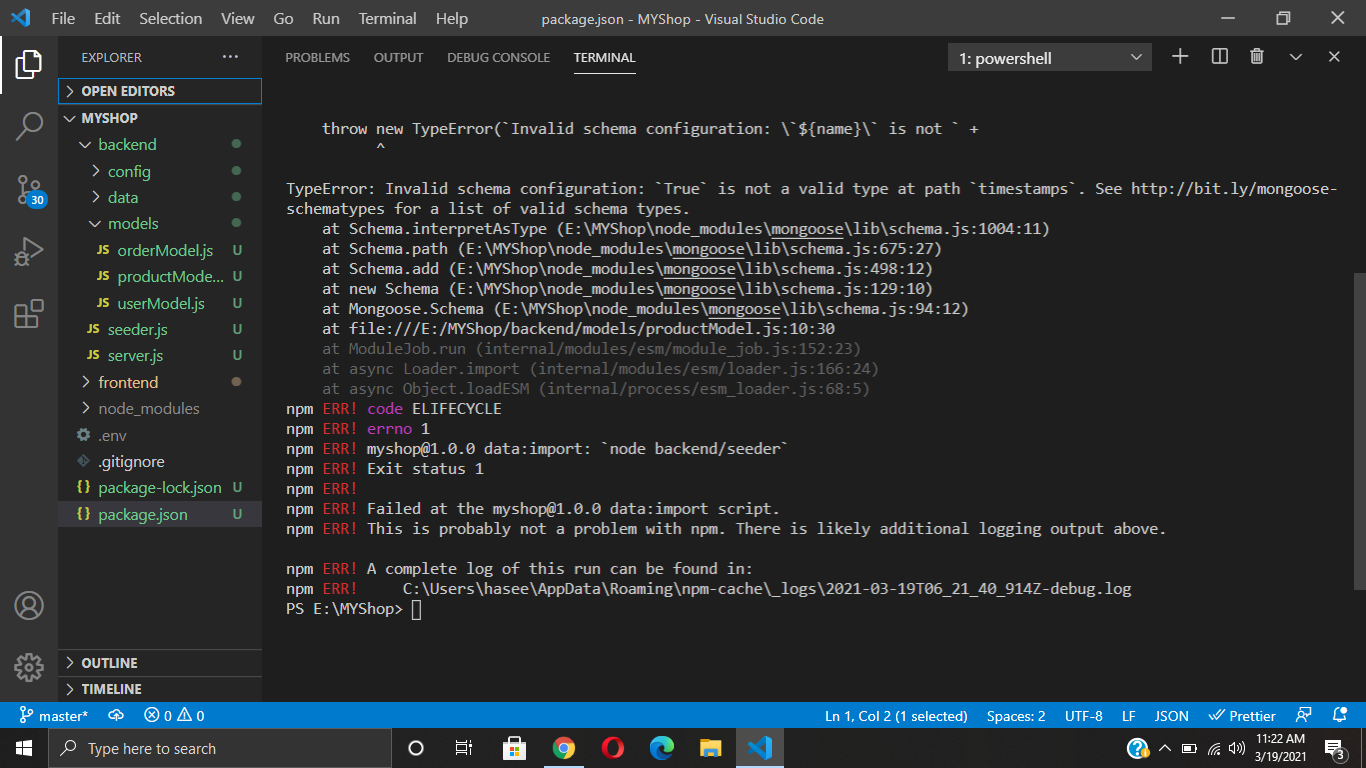Click the synchronize changes icon
Viewport: 1366px width, 768px height.
point(116,715)
